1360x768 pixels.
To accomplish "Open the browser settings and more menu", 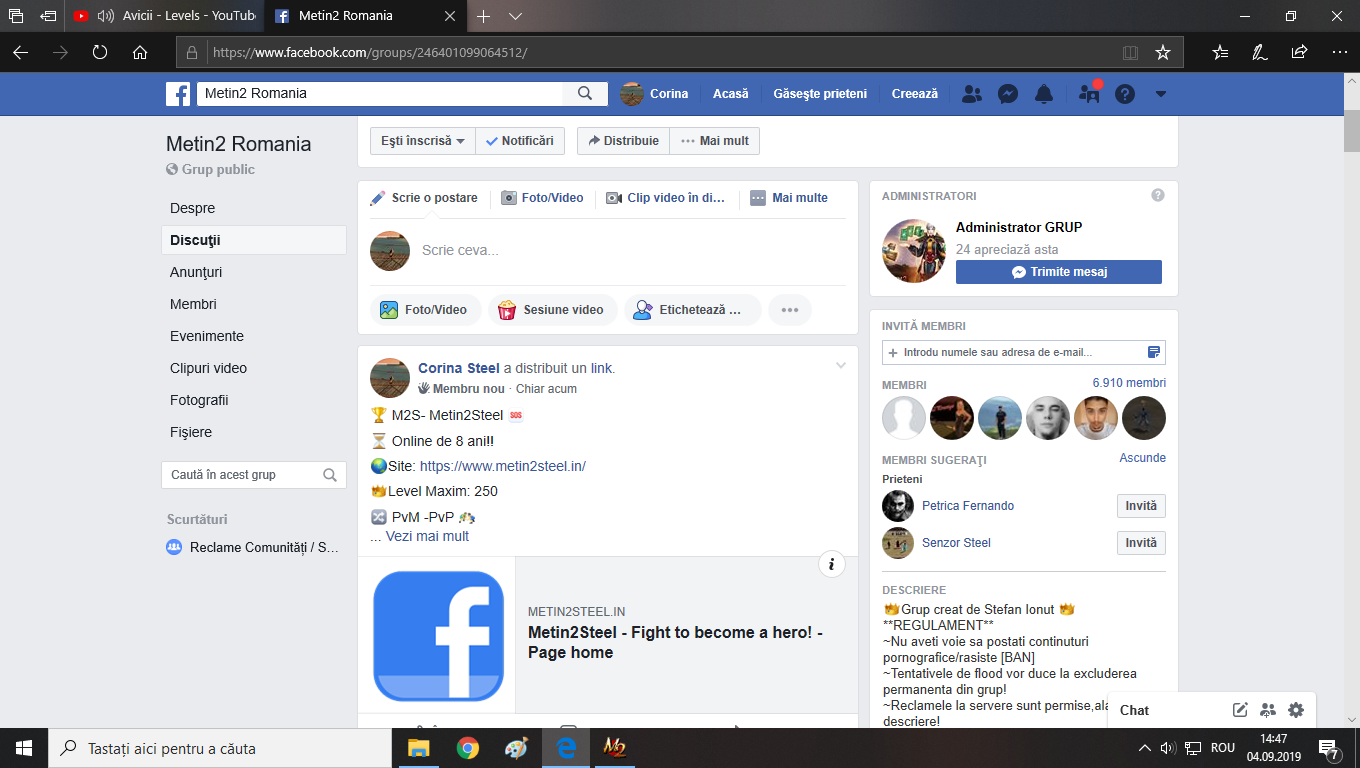I will 1339,52.
